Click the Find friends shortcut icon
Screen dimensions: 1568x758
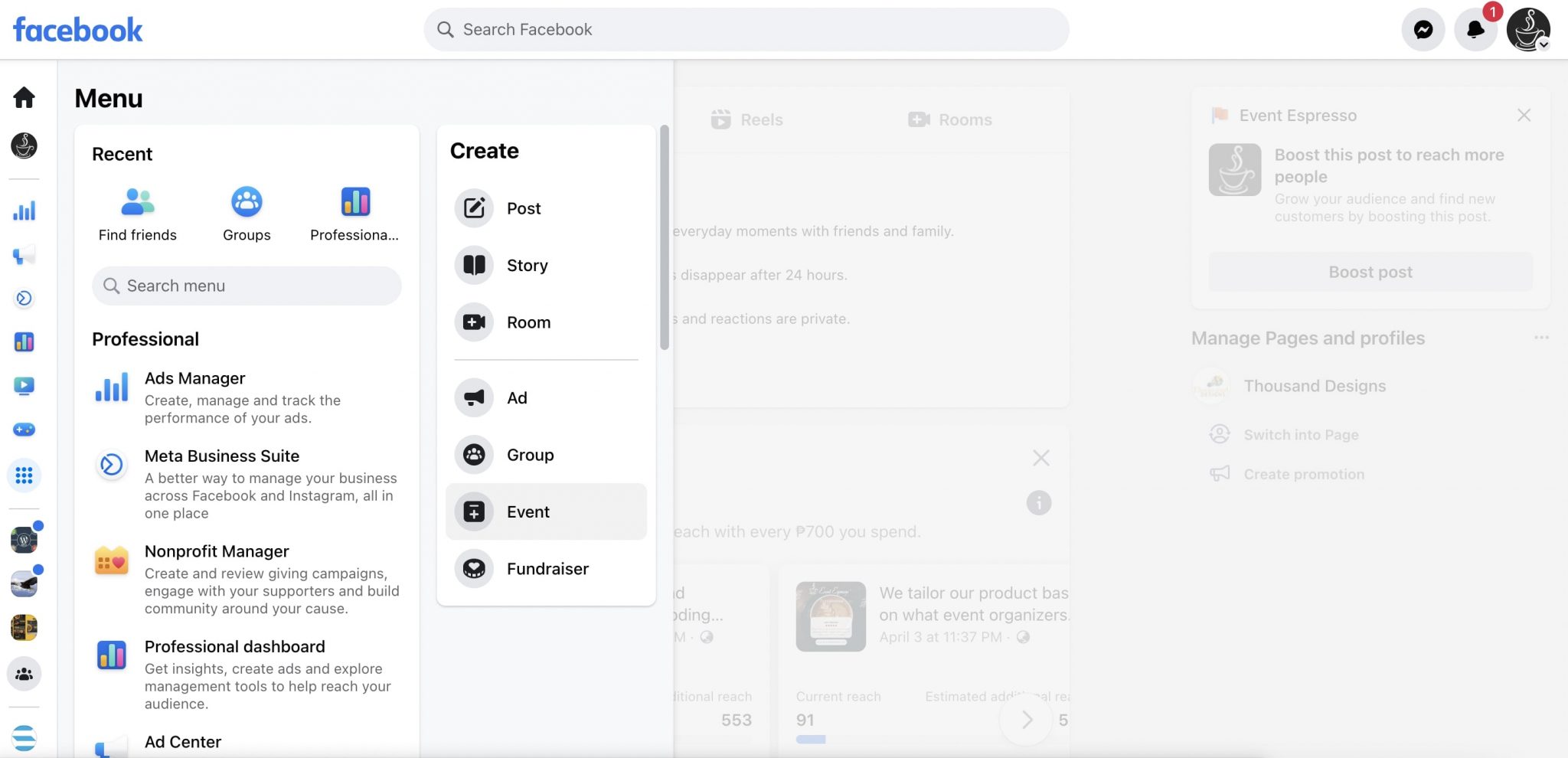coord(138,202)
